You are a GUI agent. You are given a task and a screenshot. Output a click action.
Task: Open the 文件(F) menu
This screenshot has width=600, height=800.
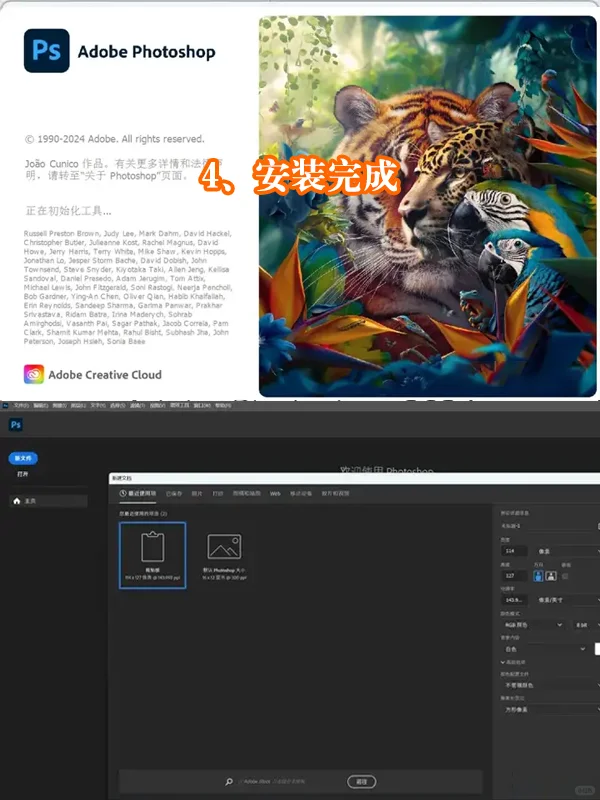21,406
